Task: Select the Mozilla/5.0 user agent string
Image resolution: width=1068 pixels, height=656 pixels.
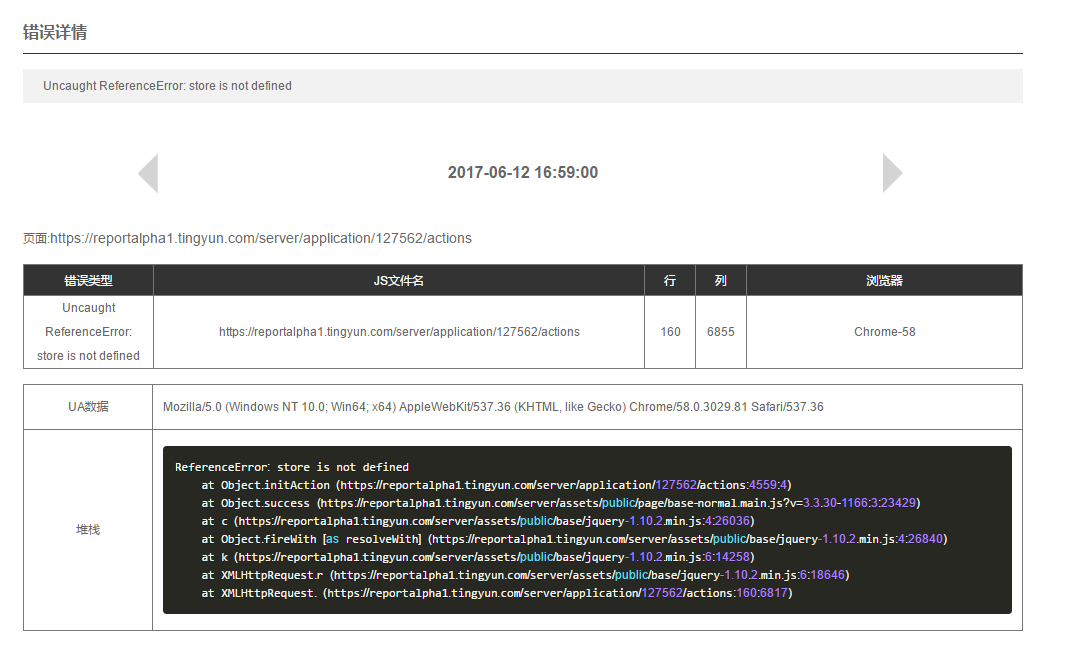Action: point(493,407)
